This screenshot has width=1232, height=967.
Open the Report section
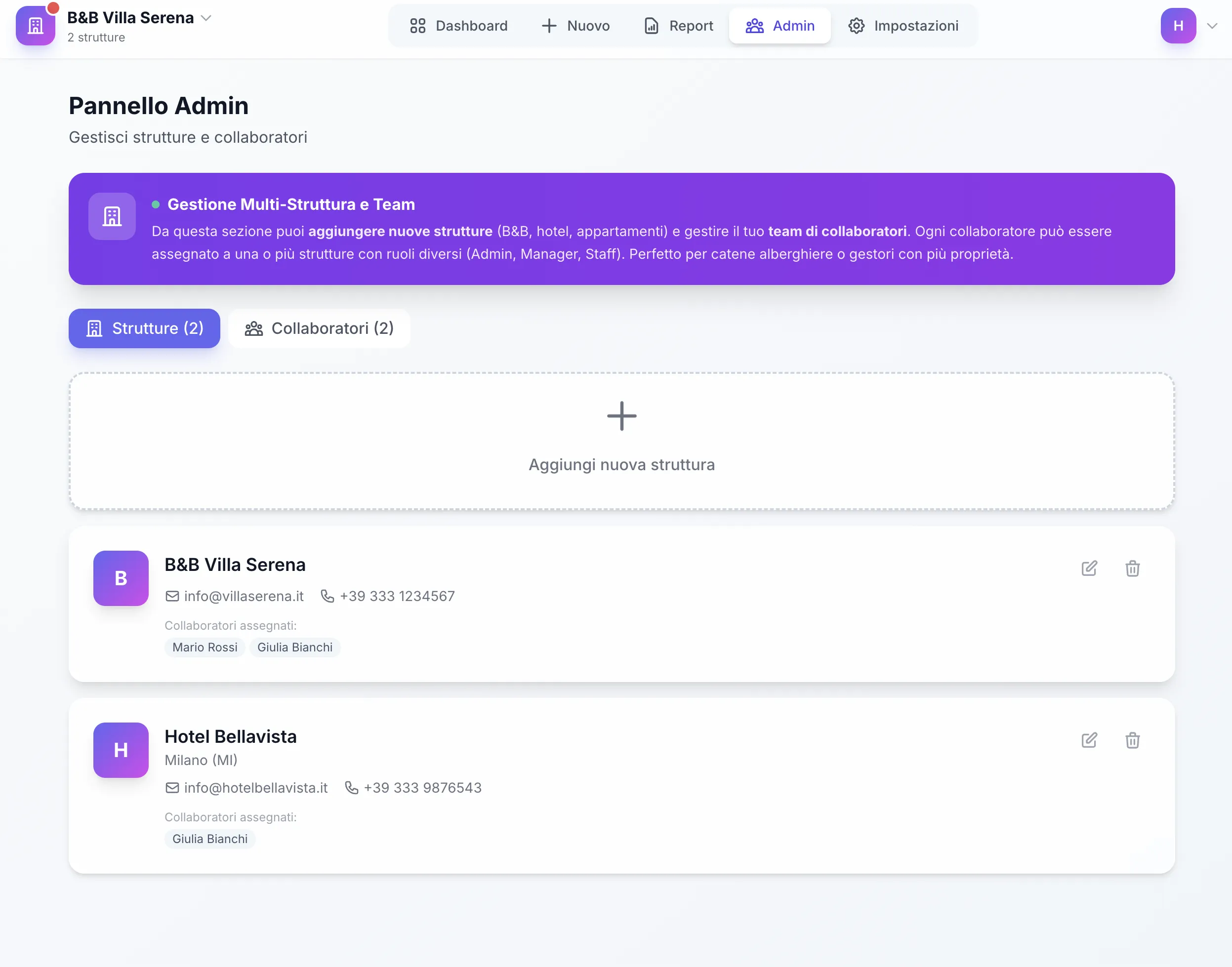tap(678, 26)
